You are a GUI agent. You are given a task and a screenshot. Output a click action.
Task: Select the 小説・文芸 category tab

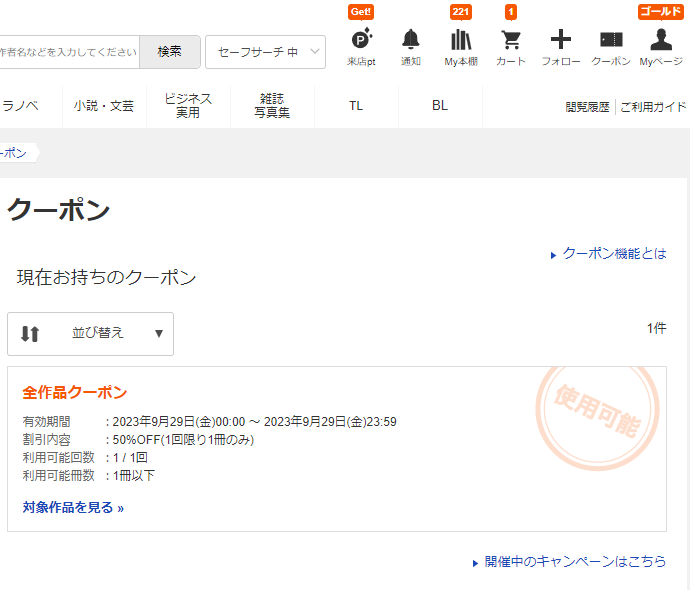(x=104, y=106)
